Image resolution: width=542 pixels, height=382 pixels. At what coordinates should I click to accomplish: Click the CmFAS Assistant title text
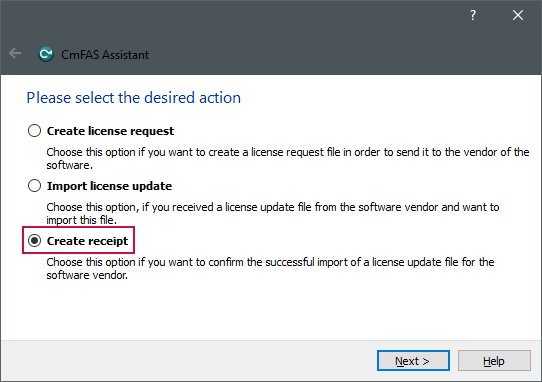(x=105, y=55)
